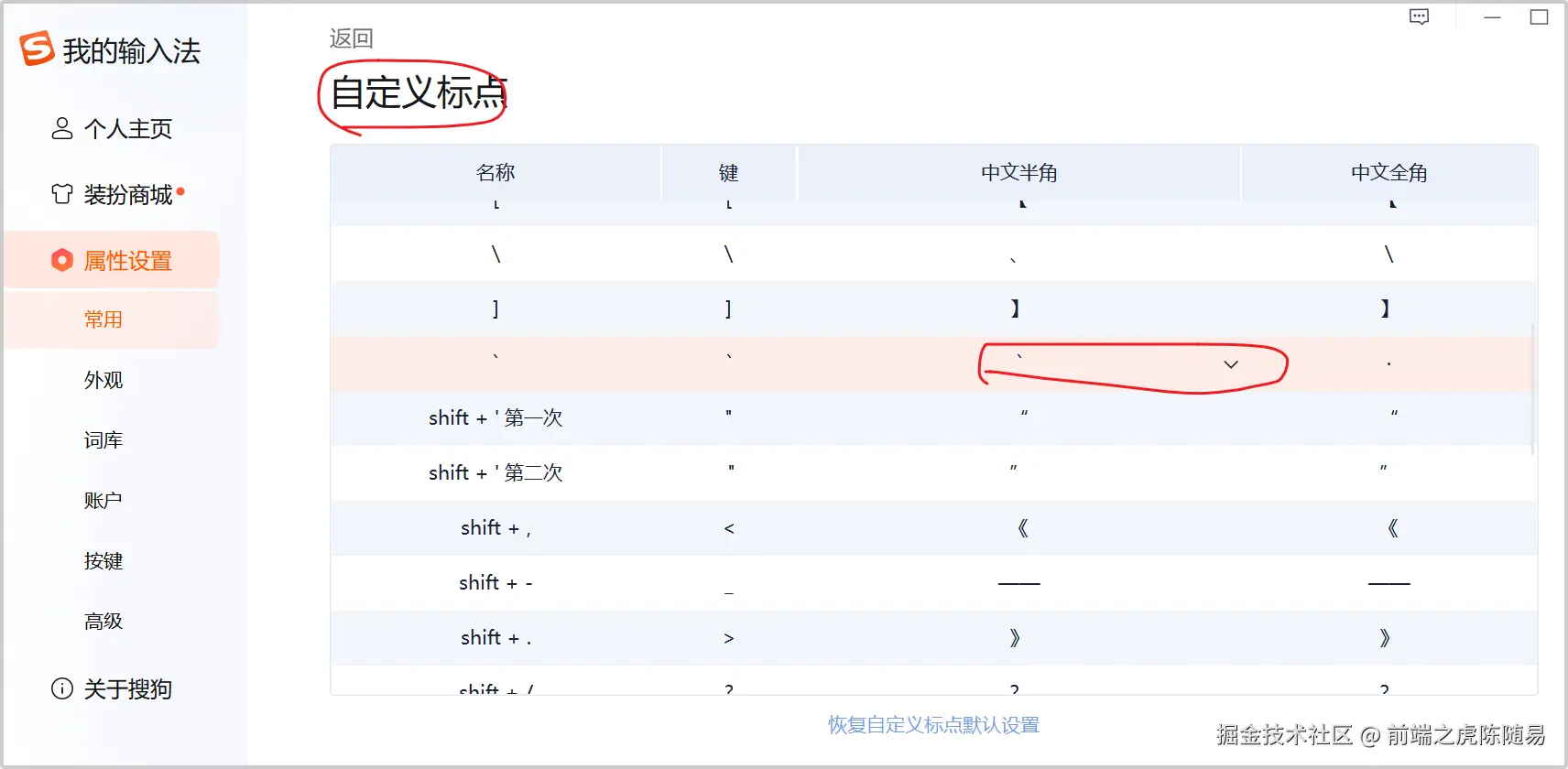1568x769 pixels.
Task: Switch to the 常用 settings tab
Action: click(x=112, y=320)
